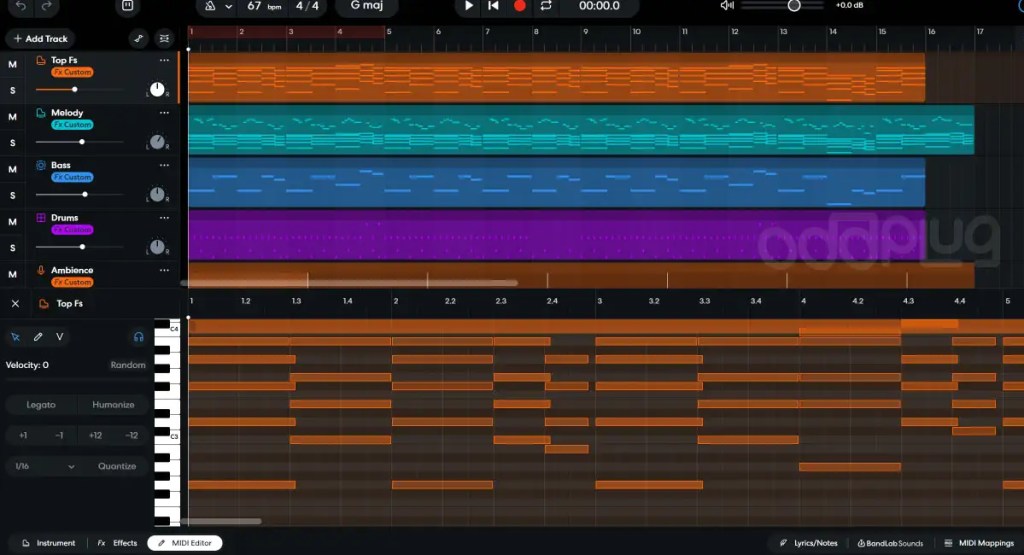Click the automation curve icon
This screenshot has height=555, width=1024.
click(x=138, y=39)
